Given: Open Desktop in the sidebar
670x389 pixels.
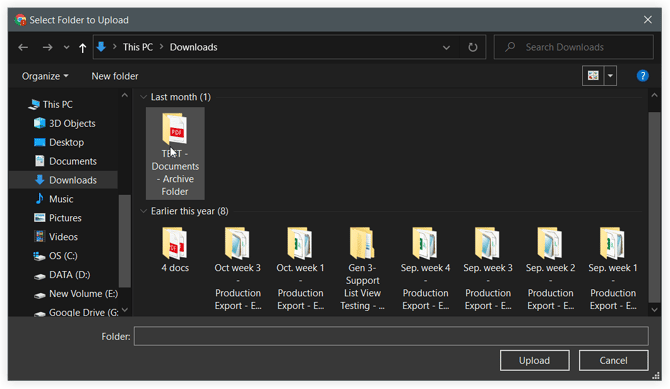Looking at the screenshot, I should click(x=59, y=142).
